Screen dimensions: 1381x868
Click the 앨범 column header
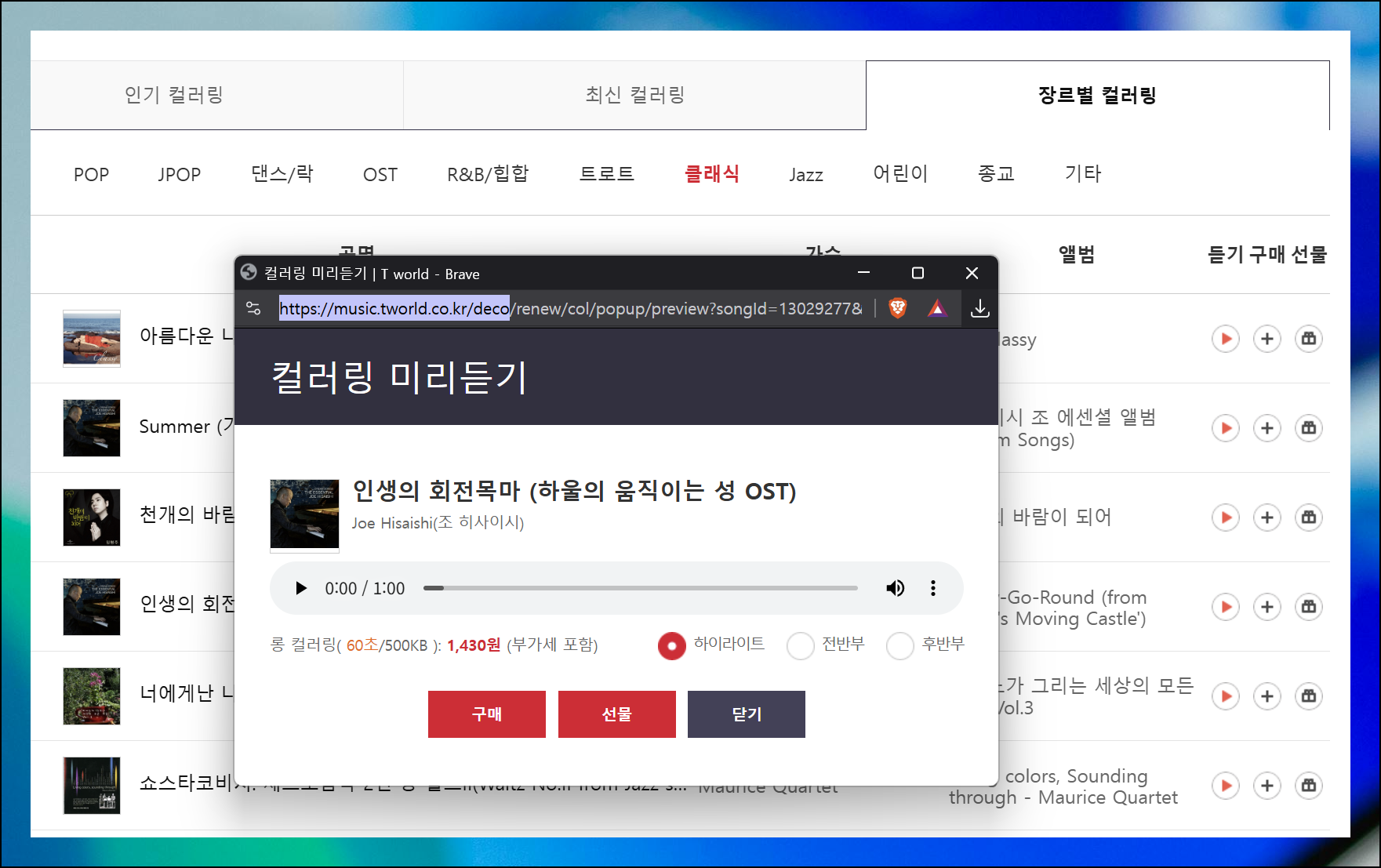point(1076,254)
